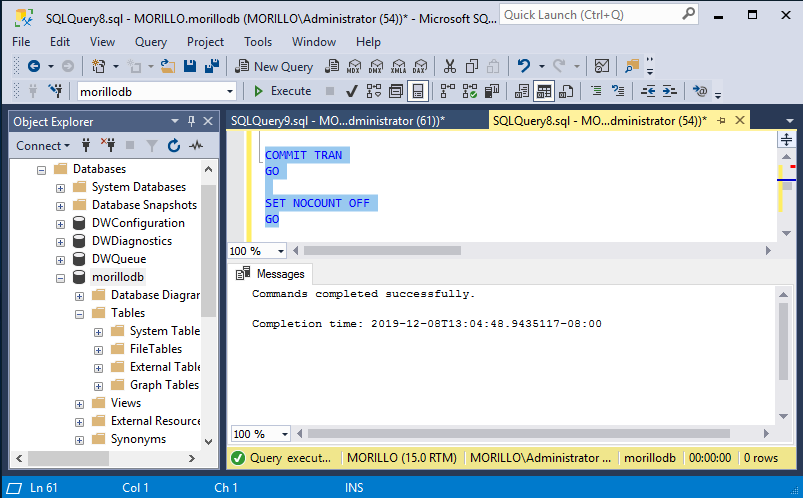
Task: Click the Find in Files icon
Action: (632, 66)
